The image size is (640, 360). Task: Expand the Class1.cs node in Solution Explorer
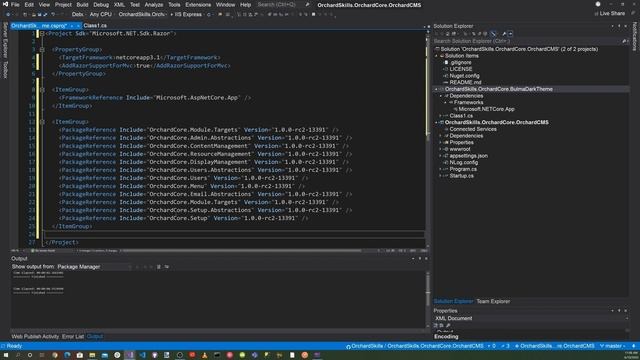pos(441,116)
